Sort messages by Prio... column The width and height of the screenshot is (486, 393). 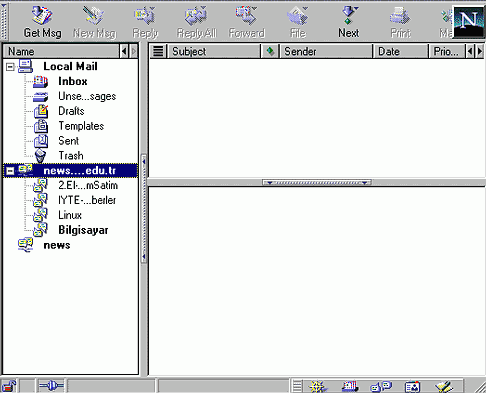(447, 51)
